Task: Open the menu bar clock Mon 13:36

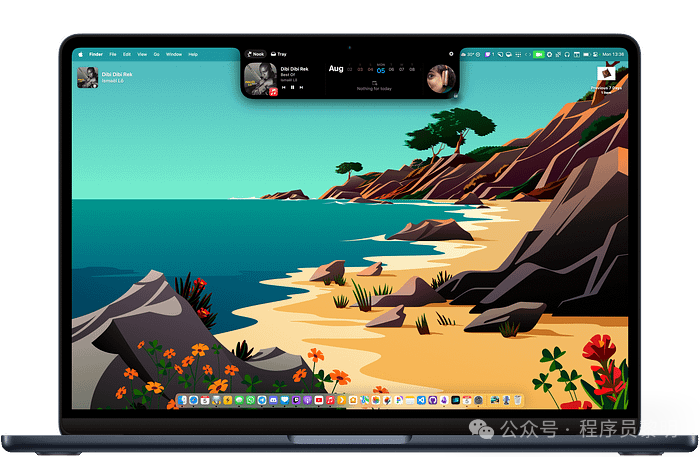Action: (613, 54)
